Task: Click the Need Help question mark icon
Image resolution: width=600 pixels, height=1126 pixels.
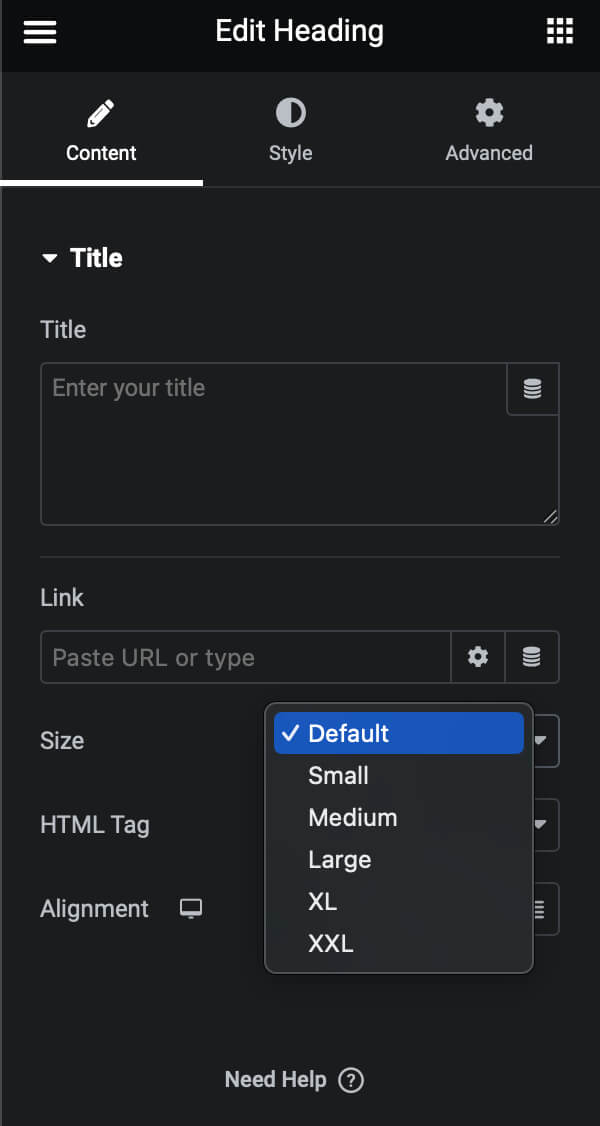Action: 352,1080
